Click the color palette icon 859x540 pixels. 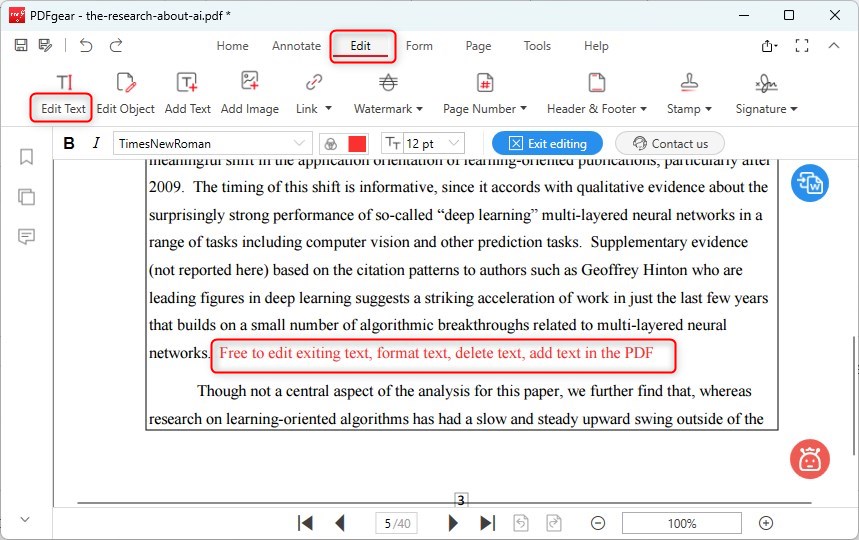[330, 143]
